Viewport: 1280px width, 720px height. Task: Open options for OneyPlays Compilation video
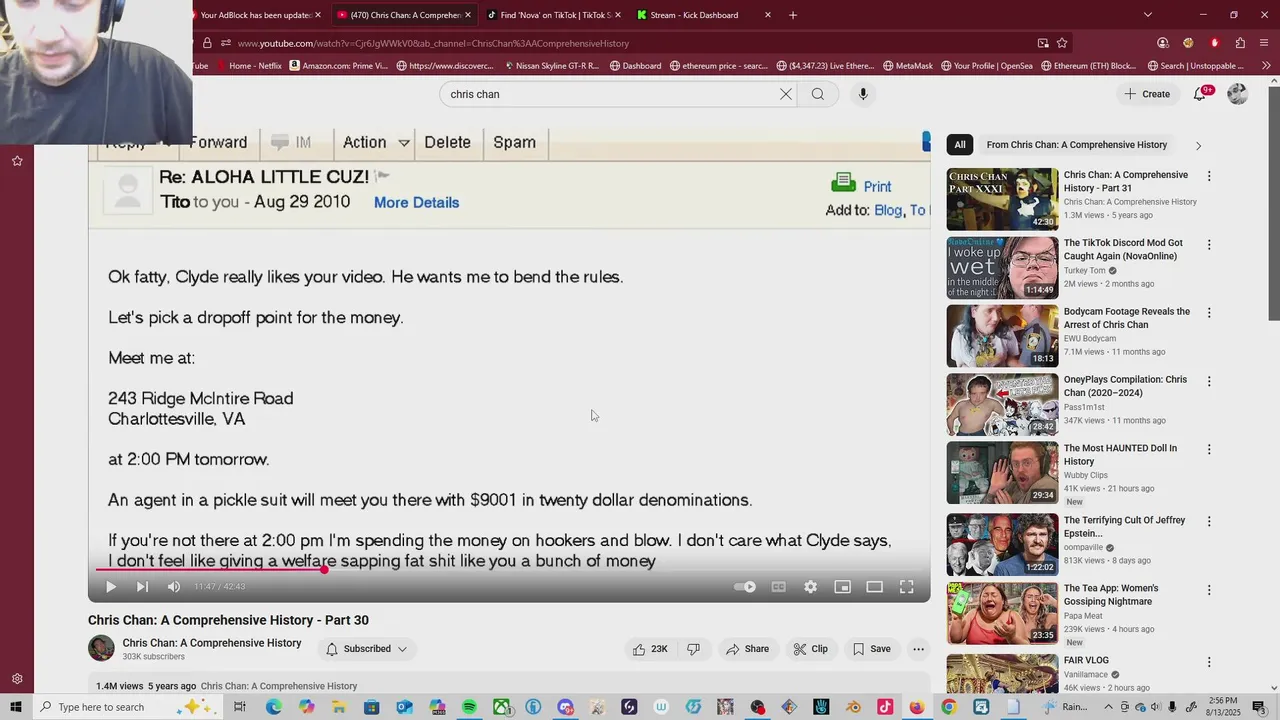point(1209,381)
